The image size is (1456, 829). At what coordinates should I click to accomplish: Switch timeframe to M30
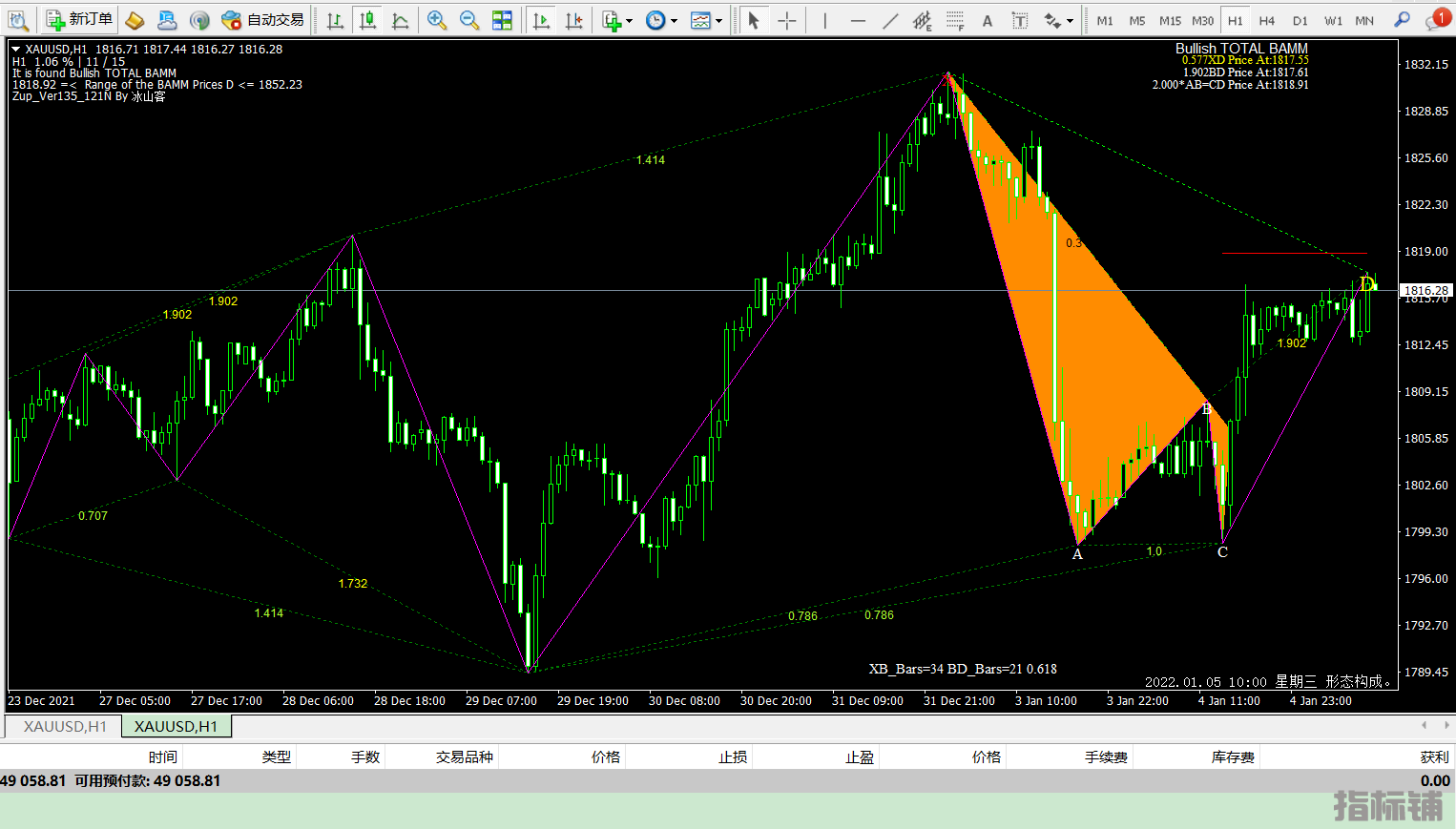click(1202, 20)
